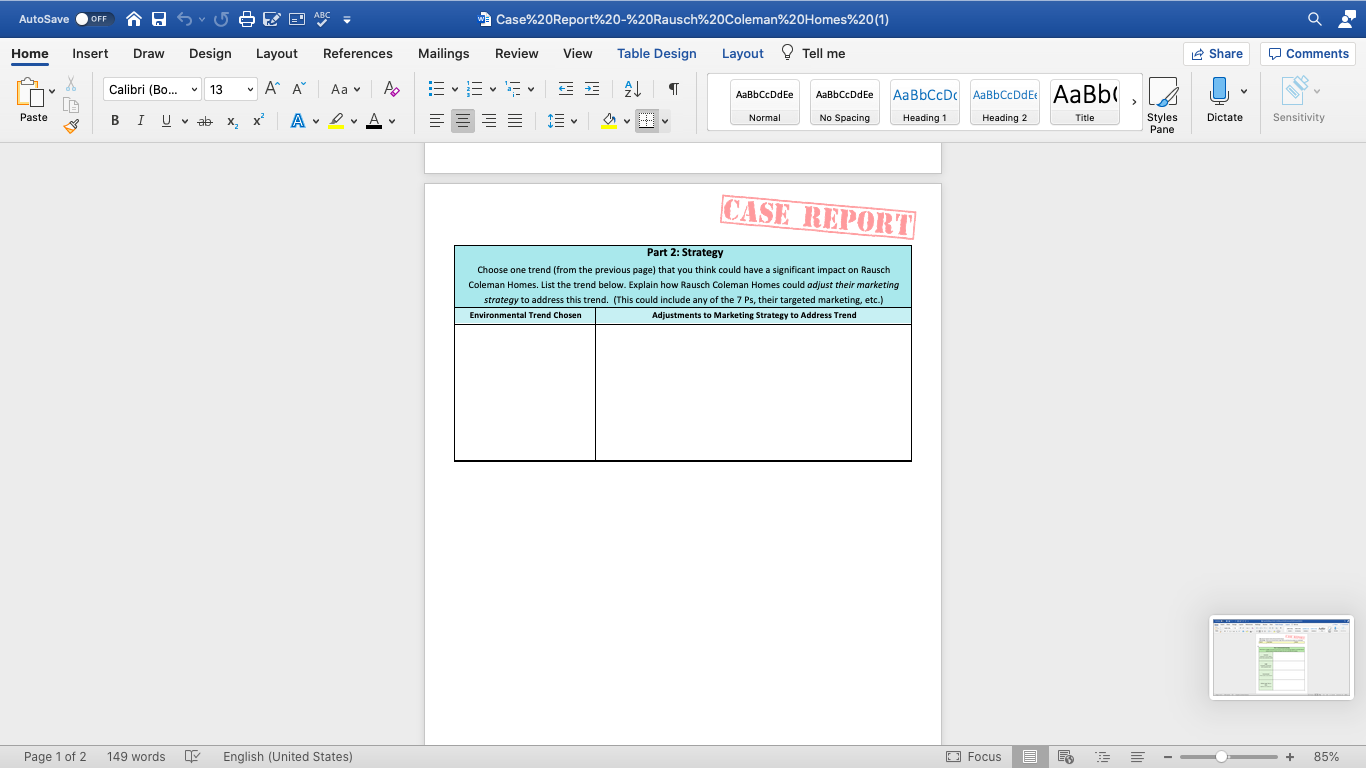
Task: Open the Insert tab
Action: (90, 54)
